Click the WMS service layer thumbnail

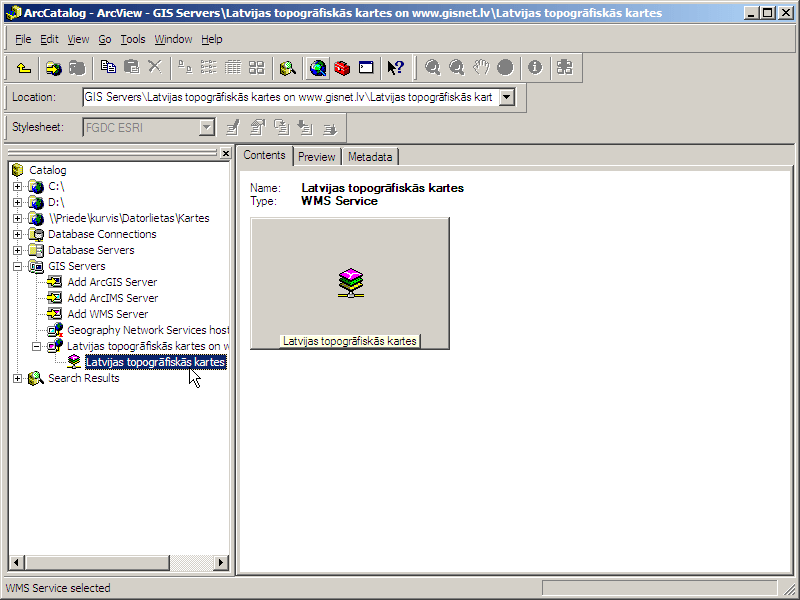tap(350, 284)
